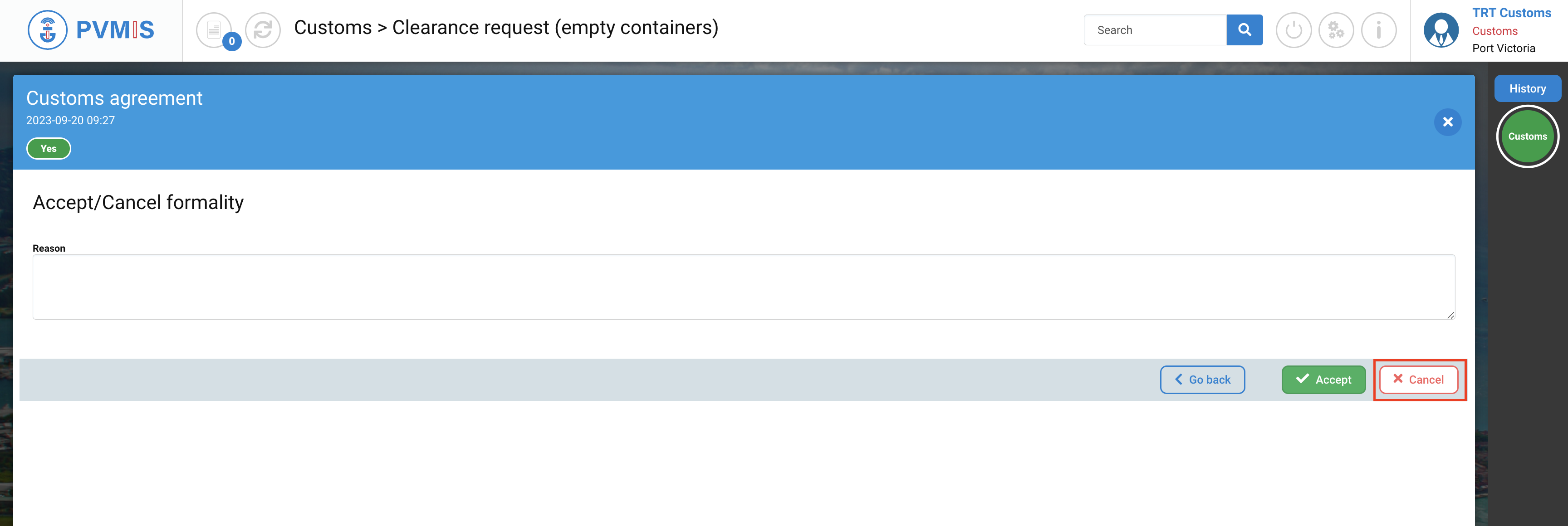The height and width of the screenshot is (526, 1568).
Task: Click the PVMIS logo
Action: click(x=91, y=30)
